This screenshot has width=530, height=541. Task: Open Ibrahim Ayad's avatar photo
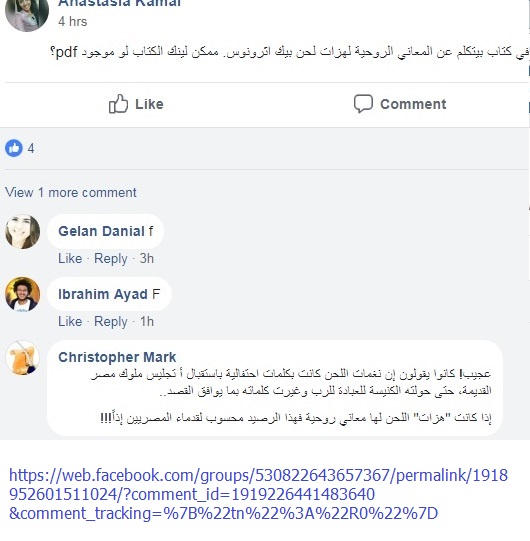tap(23, 294)
